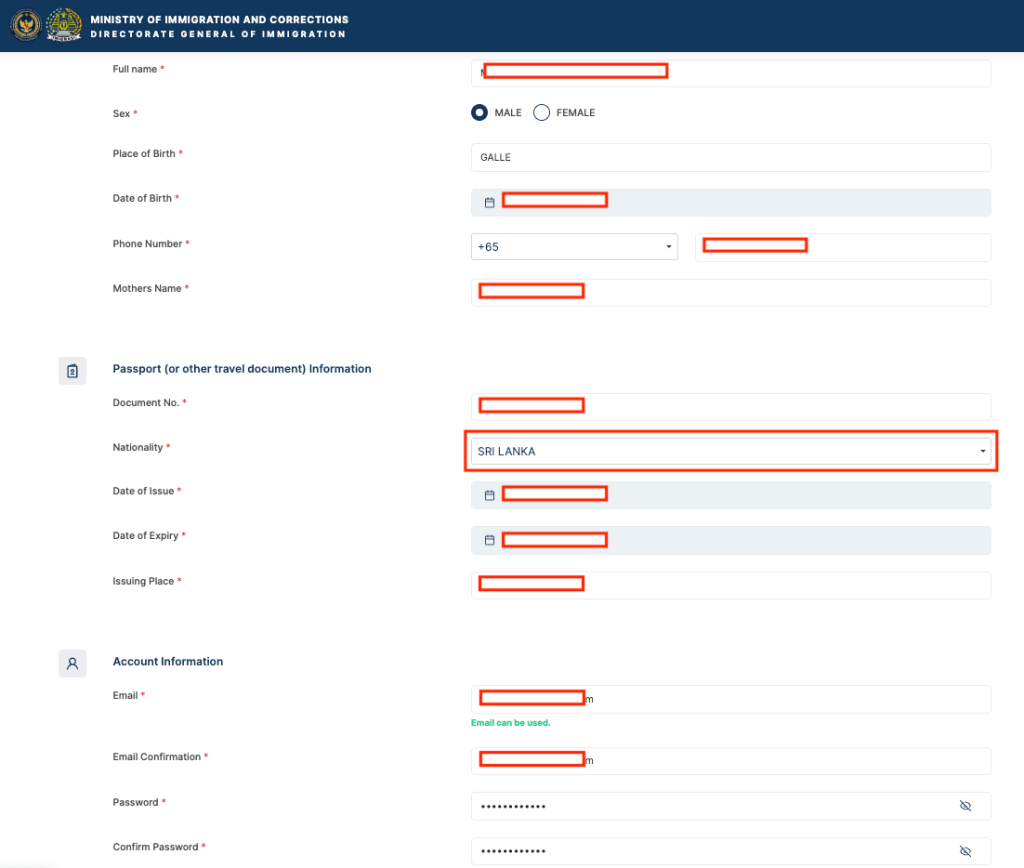
Task: Click the Immigration directorate crest logo
Action: tap(63, 25)
